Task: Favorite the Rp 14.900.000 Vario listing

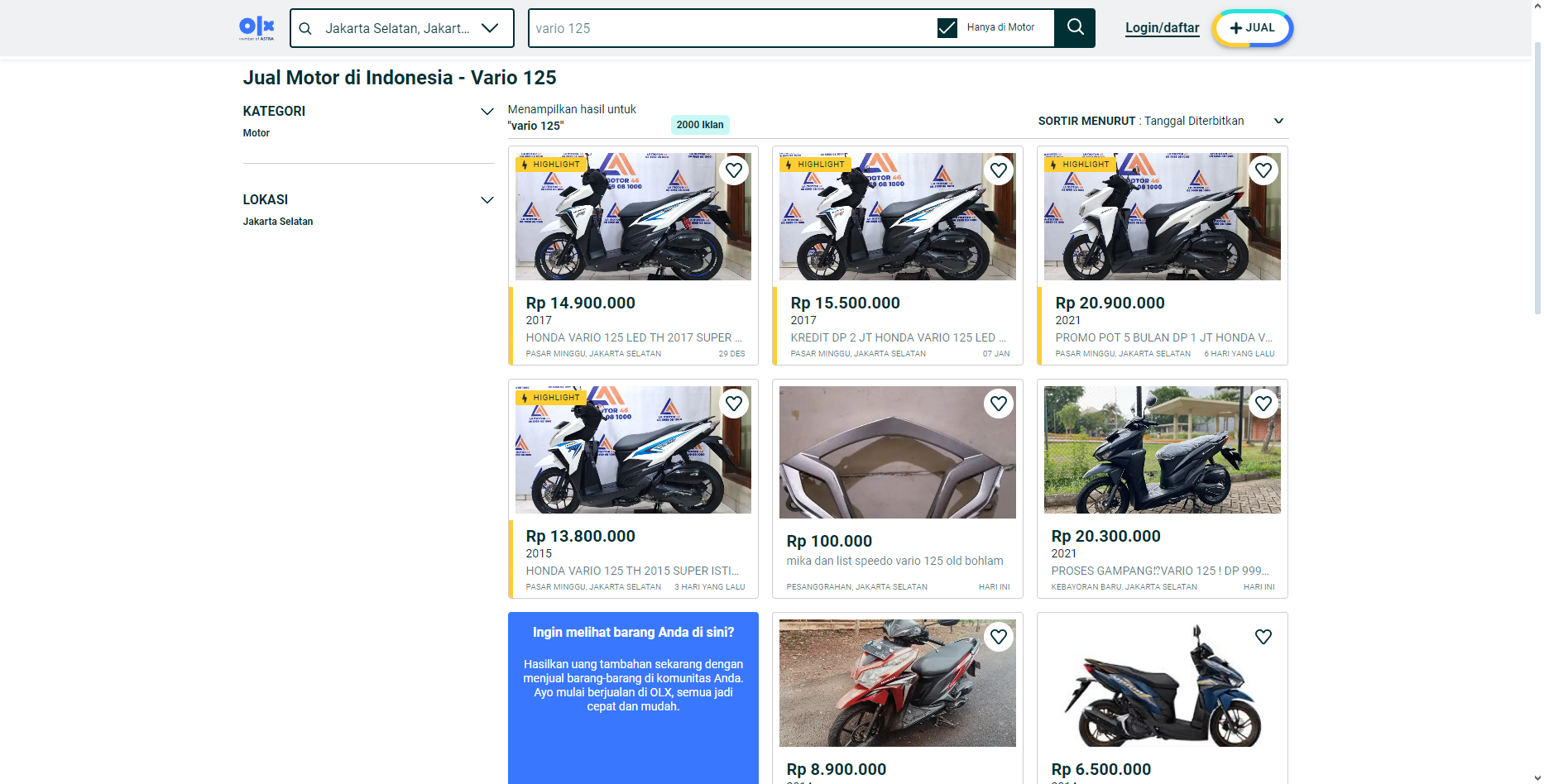Action: click(734, 170)
